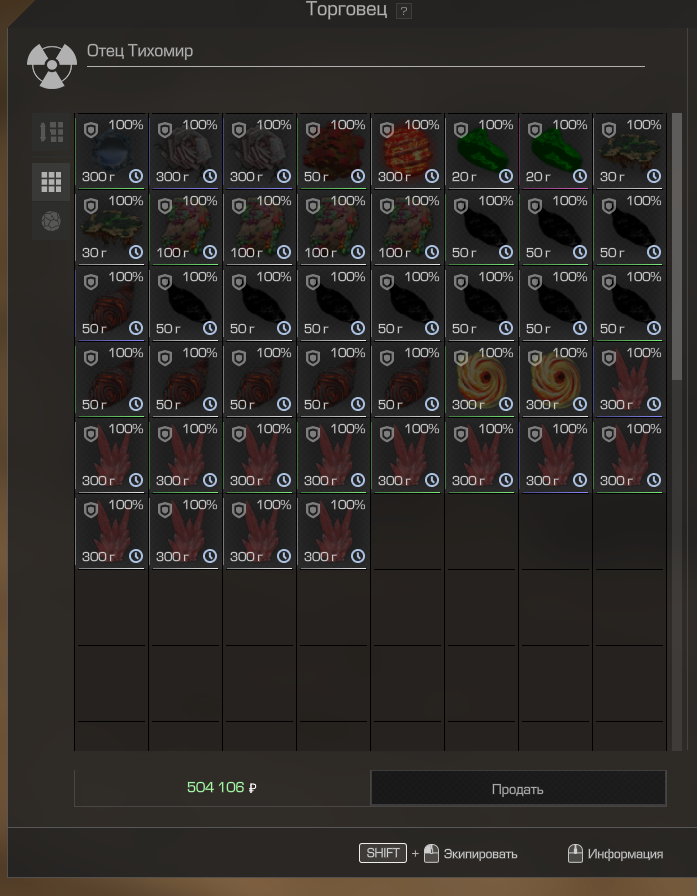The width and height of the screenshot is (697, 896).
Task: Sell items with the Продать button
Action: coord(518,789)
